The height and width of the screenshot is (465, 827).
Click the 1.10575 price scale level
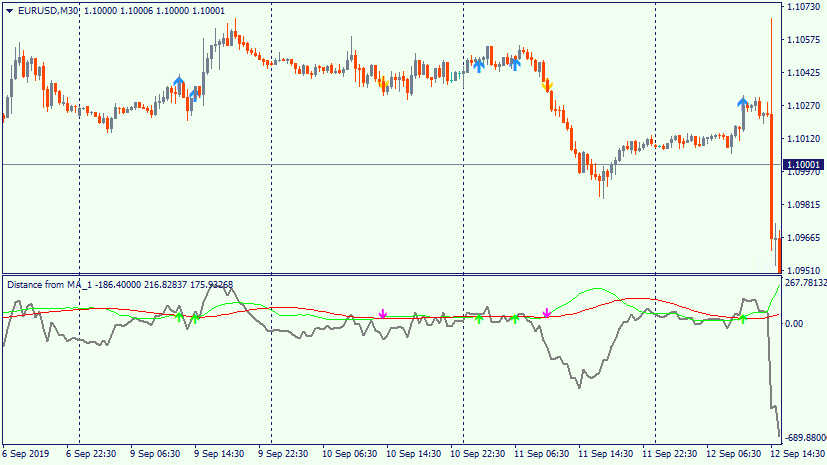[x=804, y=40]
